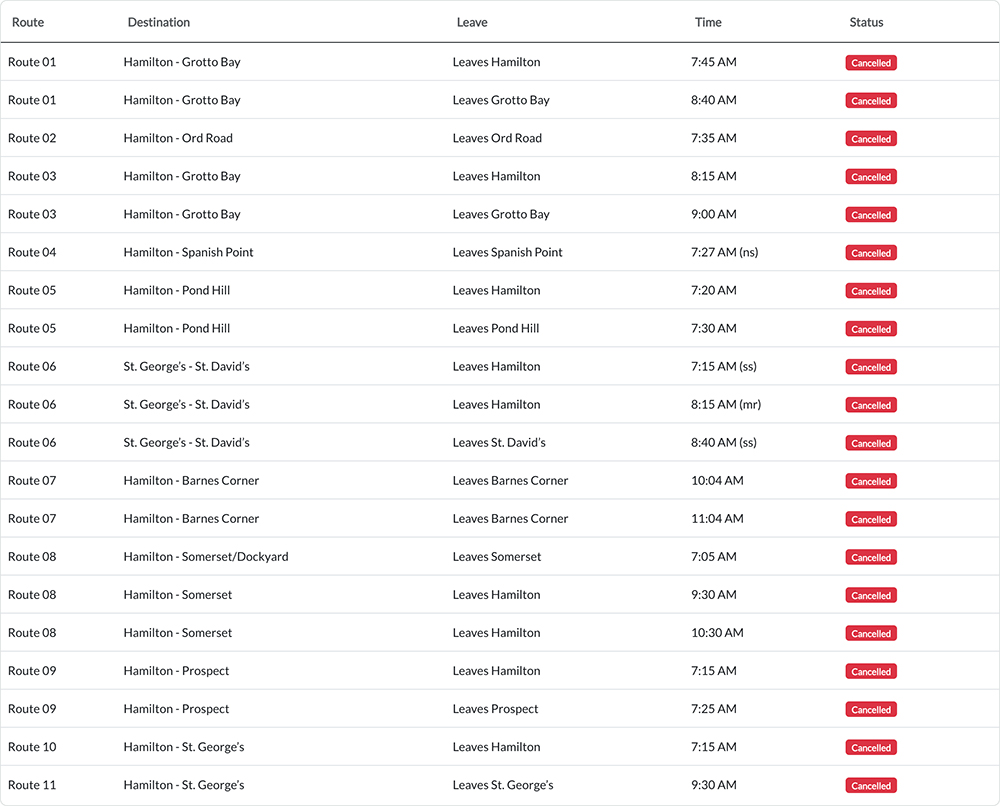This screenshot has width=1000, height=806.
Task: Click the Destination column header
Action: coord(158,22)
